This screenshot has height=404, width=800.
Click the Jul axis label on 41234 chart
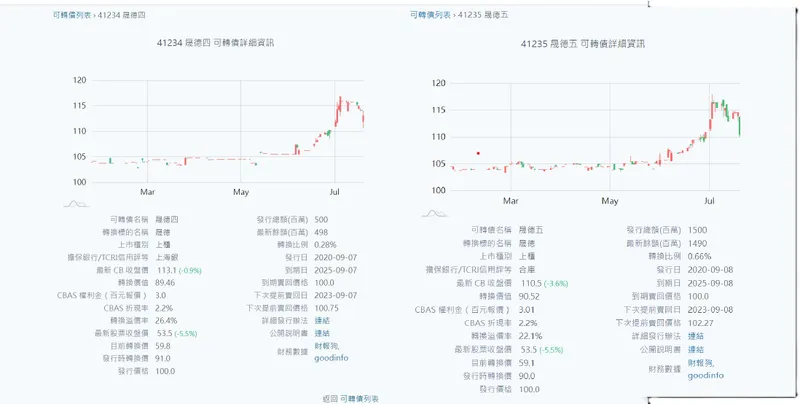coord(334,191)
